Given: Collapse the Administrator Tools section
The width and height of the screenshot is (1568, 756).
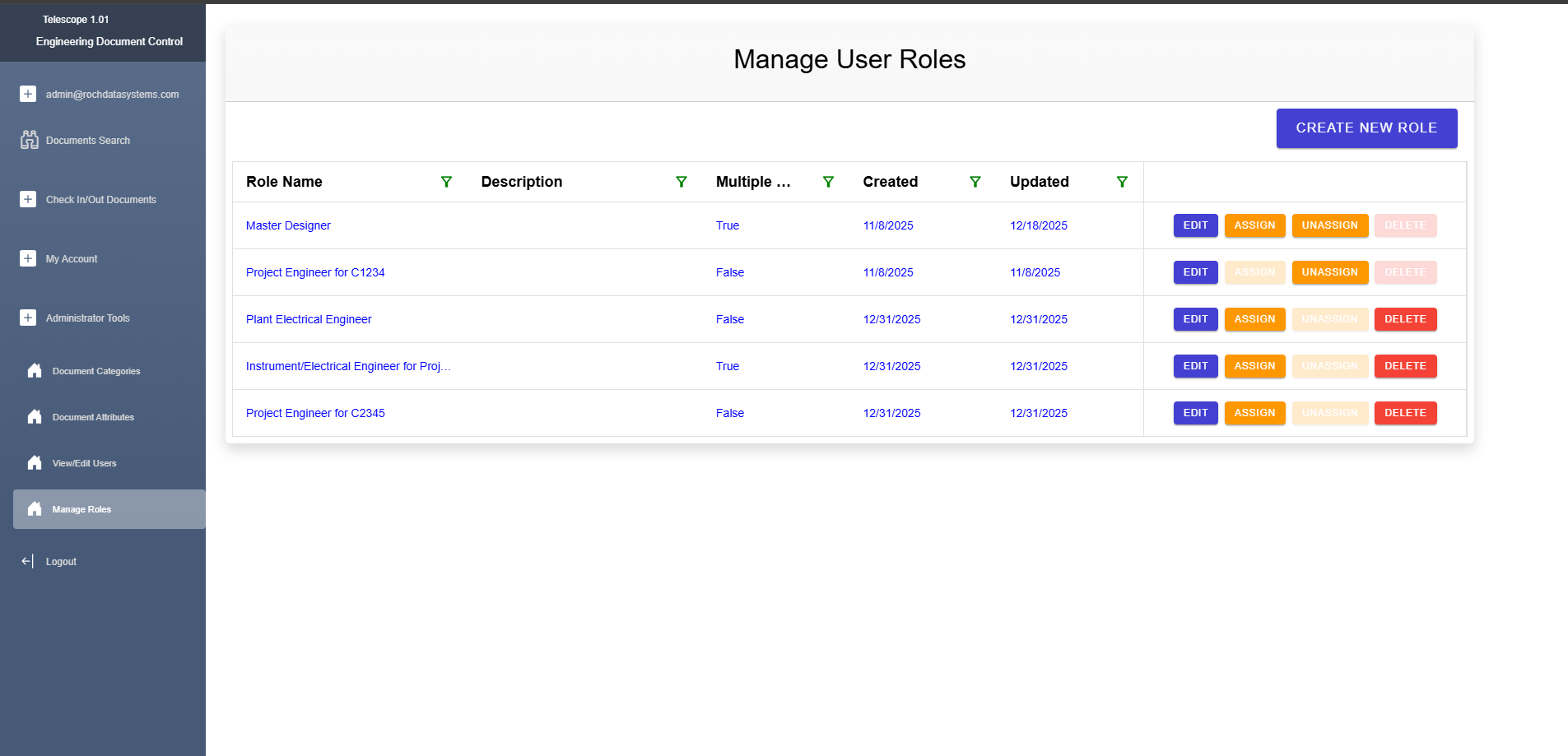Looking at the screenshot, I should click(28, 318).
